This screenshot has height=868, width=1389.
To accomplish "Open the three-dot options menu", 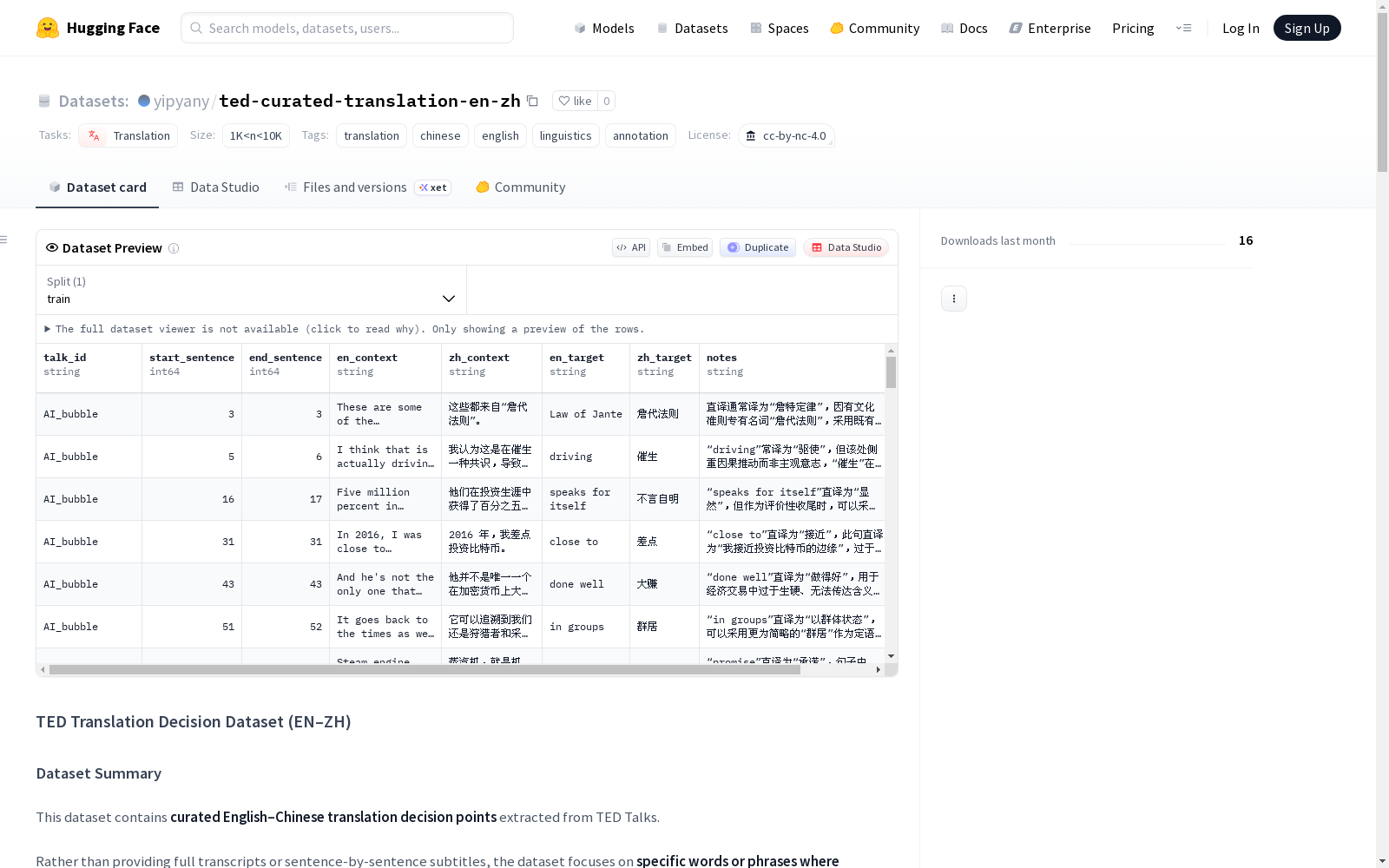I will pyautogui.click(x=954, y=299).
